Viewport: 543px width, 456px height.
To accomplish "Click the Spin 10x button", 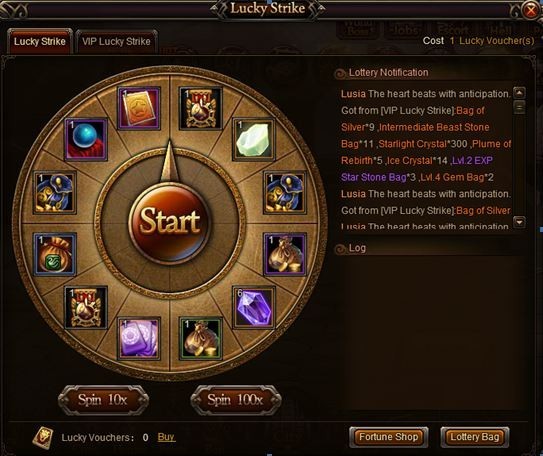I will point(103,400).
